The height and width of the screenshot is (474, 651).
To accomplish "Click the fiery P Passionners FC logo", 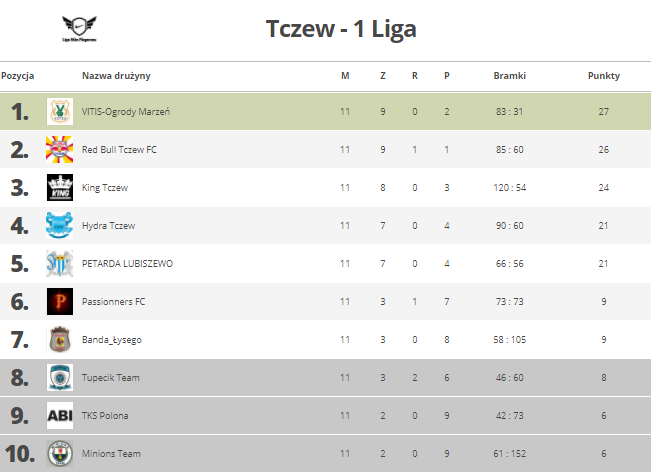I will pyautogui.click(x=60, y=301).
